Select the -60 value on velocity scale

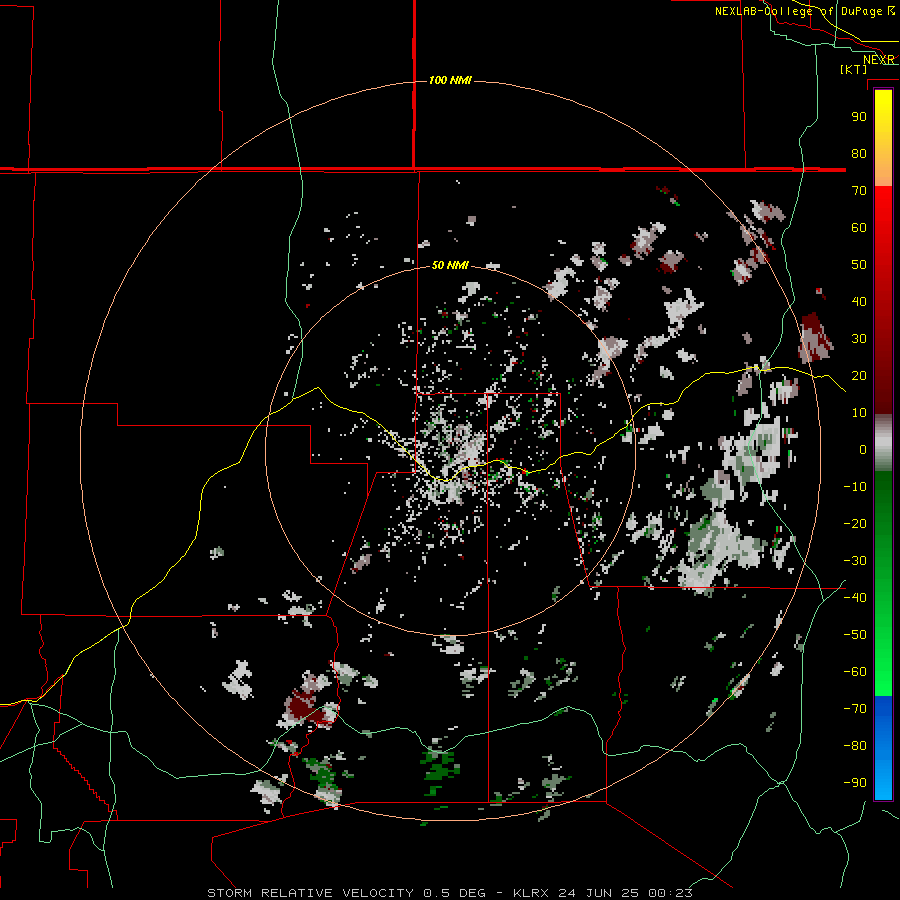click(x=855, y=672)
